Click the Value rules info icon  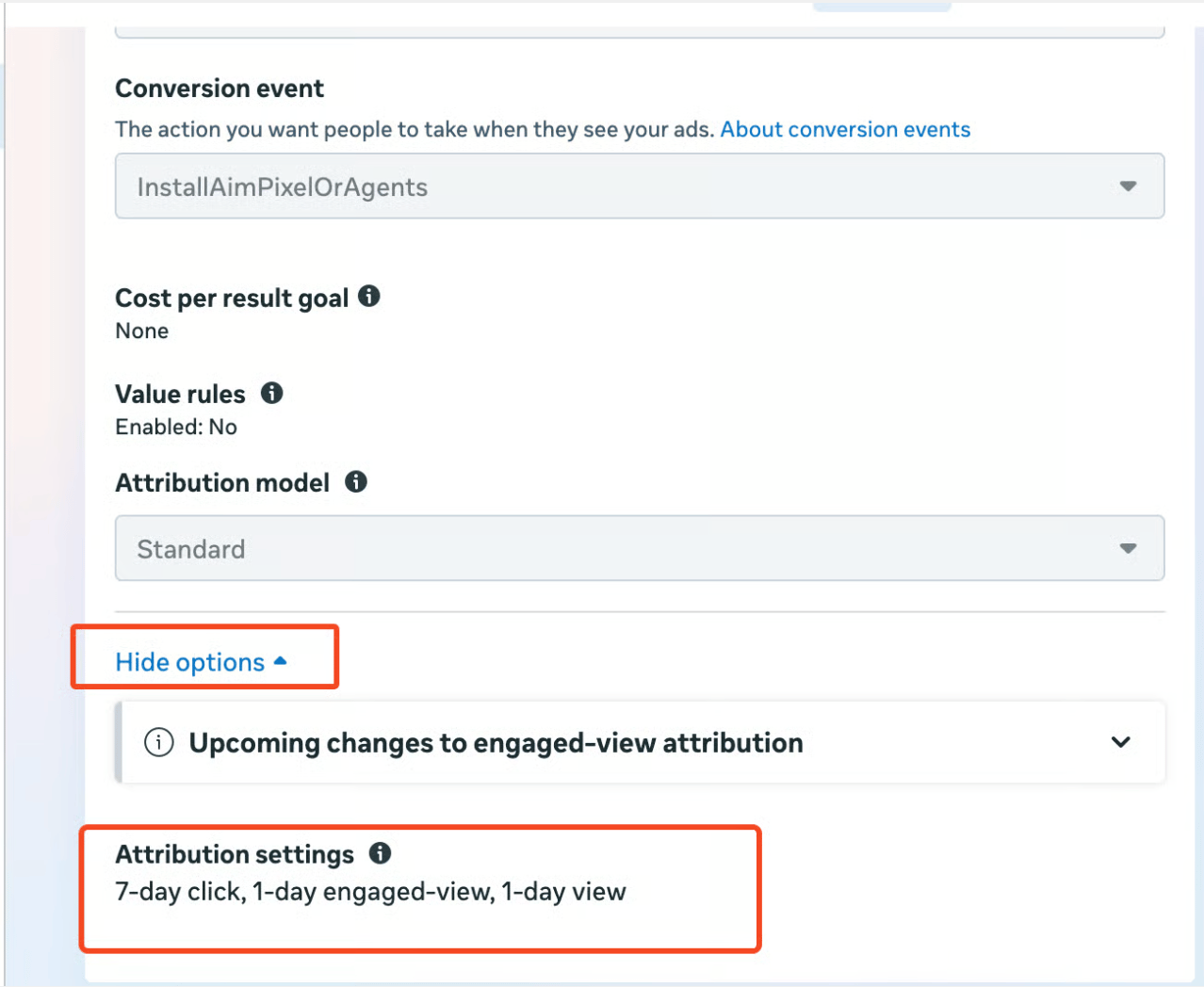pos(272,393)
